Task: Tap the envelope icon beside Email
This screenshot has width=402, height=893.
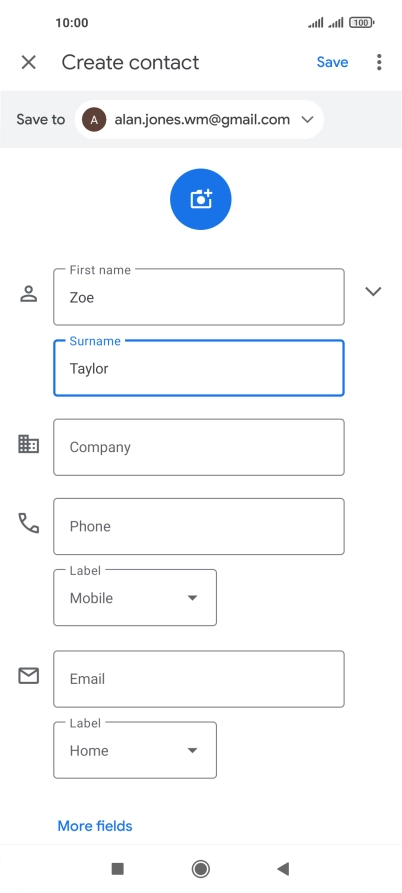Action: pos(28,676)
